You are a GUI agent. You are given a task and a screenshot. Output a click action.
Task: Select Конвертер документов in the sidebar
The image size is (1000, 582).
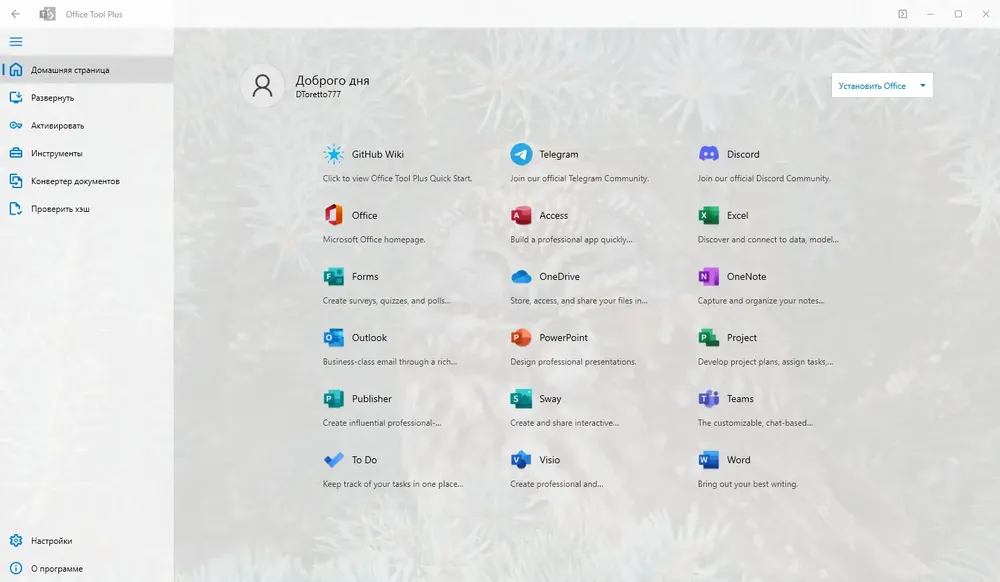[x=87, y=181]
